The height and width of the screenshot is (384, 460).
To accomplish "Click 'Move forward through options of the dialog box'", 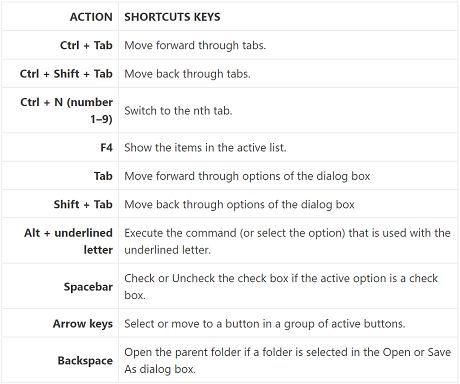I will tap(247, 176).
